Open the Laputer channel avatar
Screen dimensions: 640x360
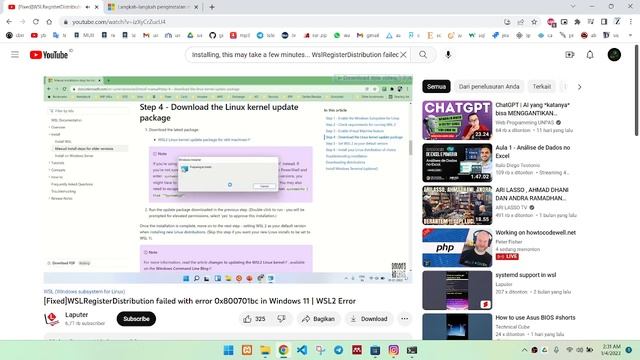52,319
